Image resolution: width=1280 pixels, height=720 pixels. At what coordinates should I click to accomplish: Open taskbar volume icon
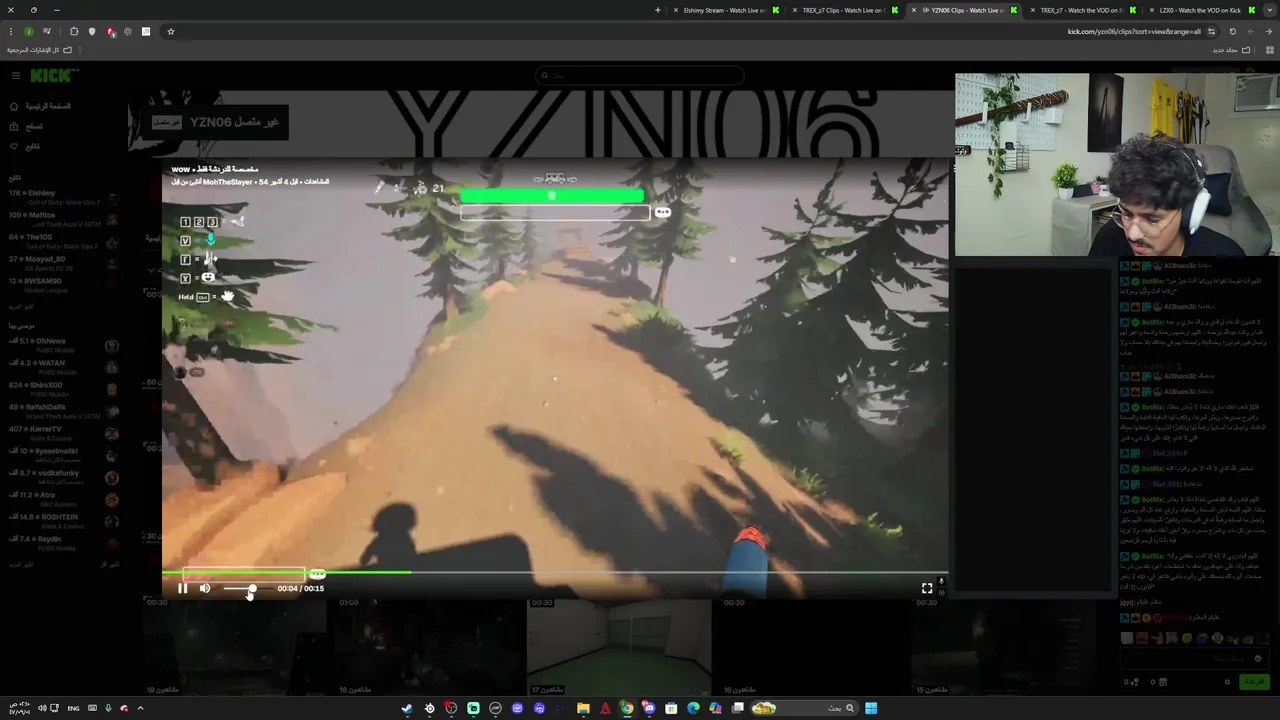pos(42,708)
